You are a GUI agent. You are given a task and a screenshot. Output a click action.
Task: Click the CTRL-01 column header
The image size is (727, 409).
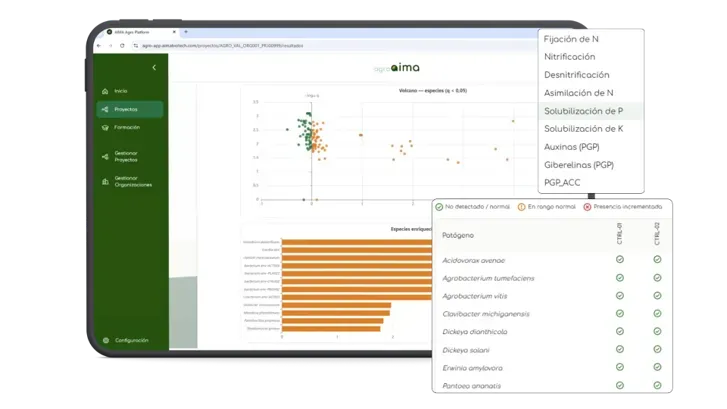[619, 233]
